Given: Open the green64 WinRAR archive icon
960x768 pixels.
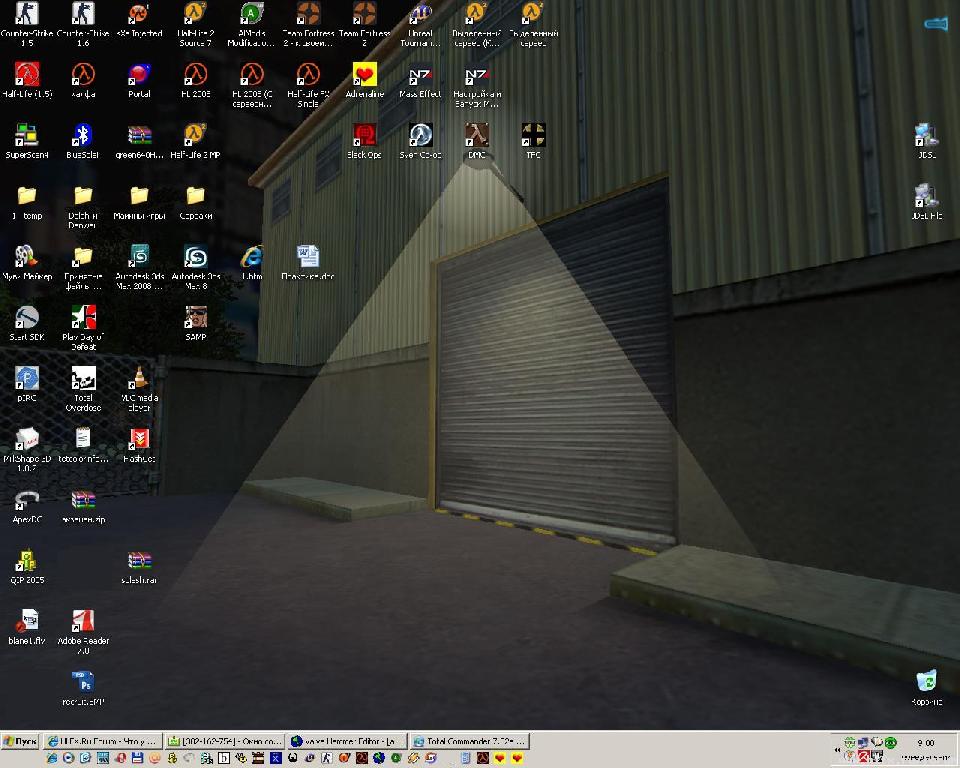Looking at the screenshot, I should point(140,141).
